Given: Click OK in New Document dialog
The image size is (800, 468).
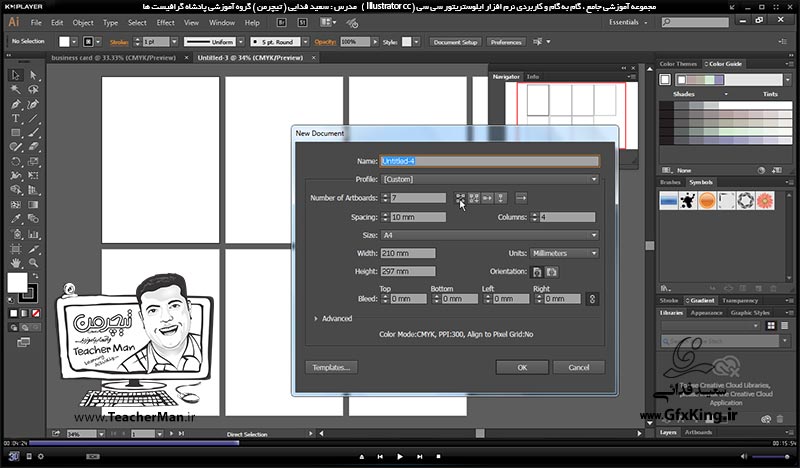Looking at the screenshot, I should click(x=522, y=367).
